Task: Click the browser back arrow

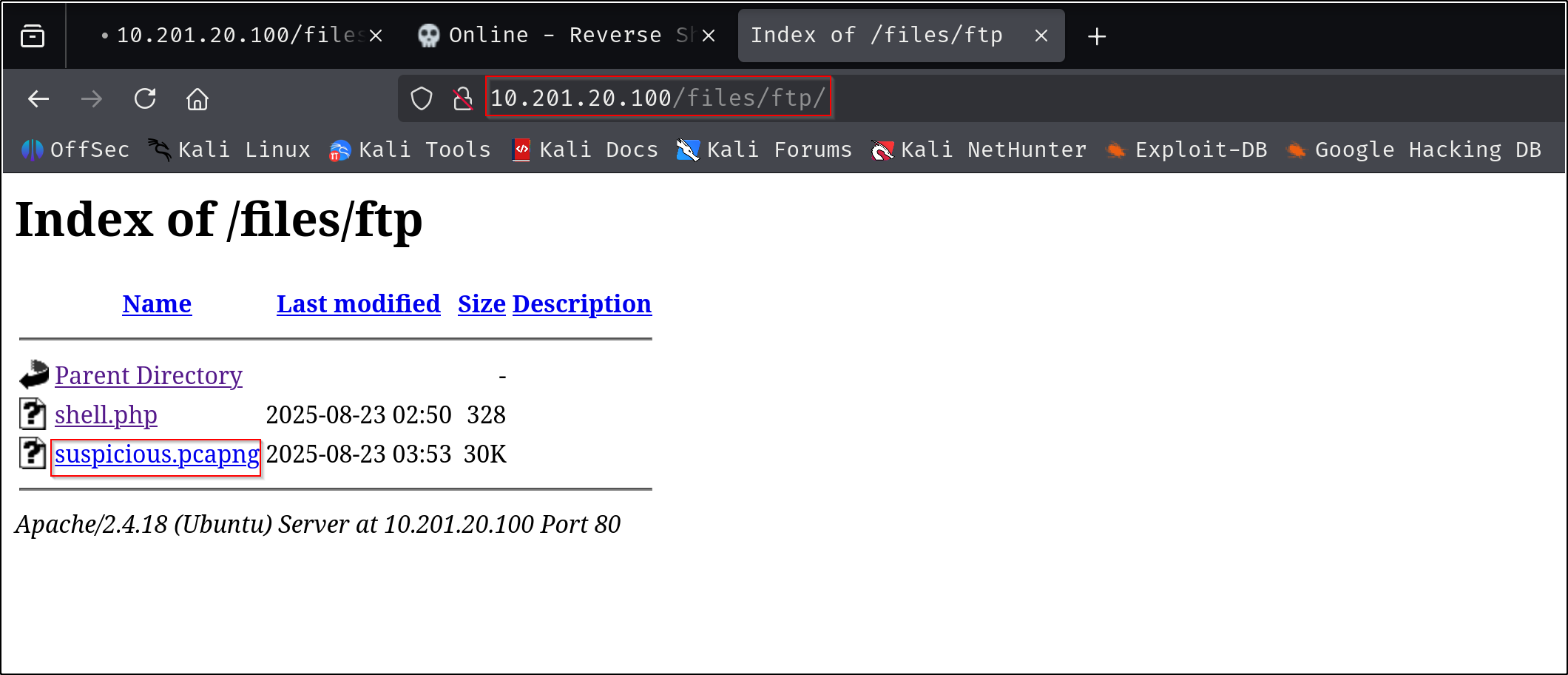Action: point(38,98)
